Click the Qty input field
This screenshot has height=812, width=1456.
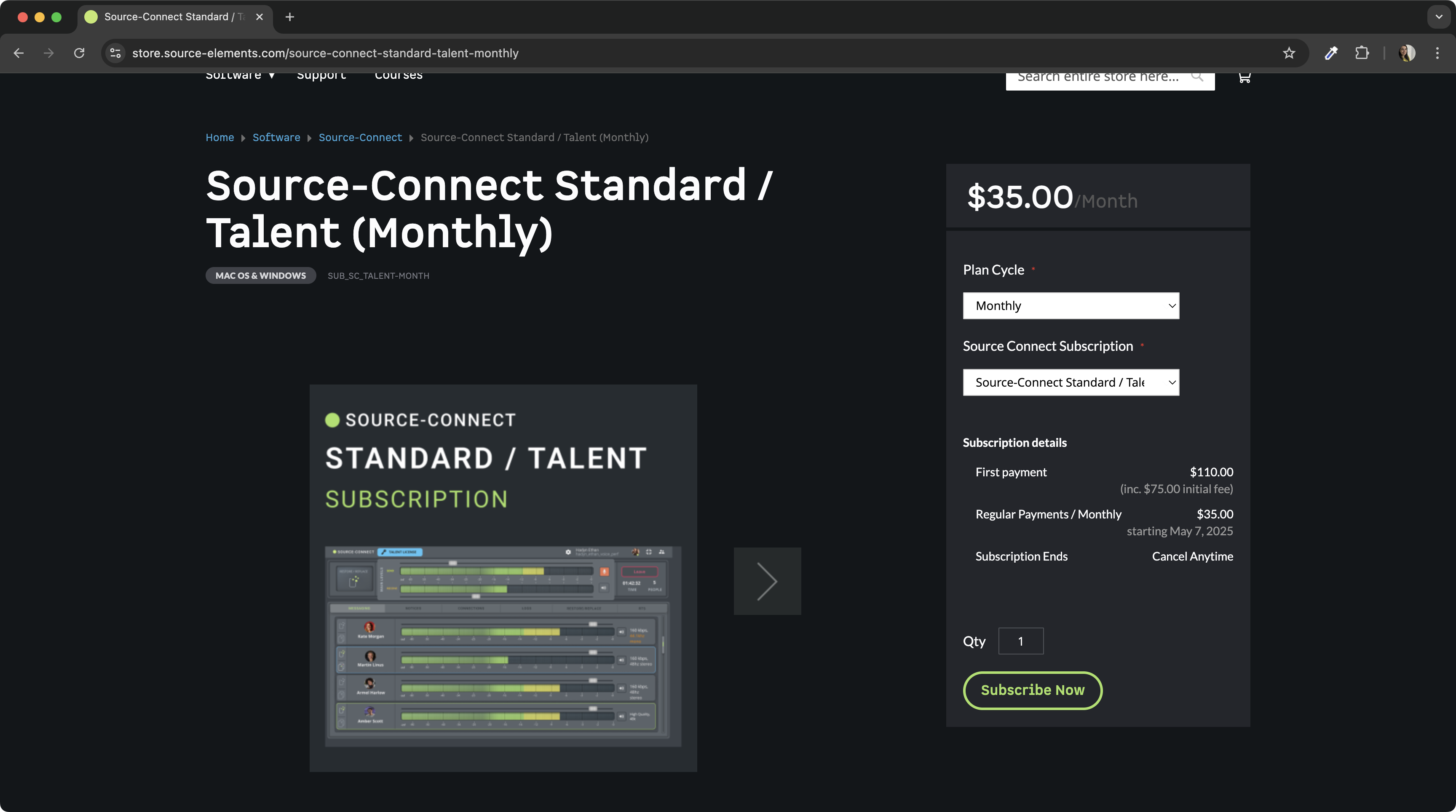point(1020,641)
